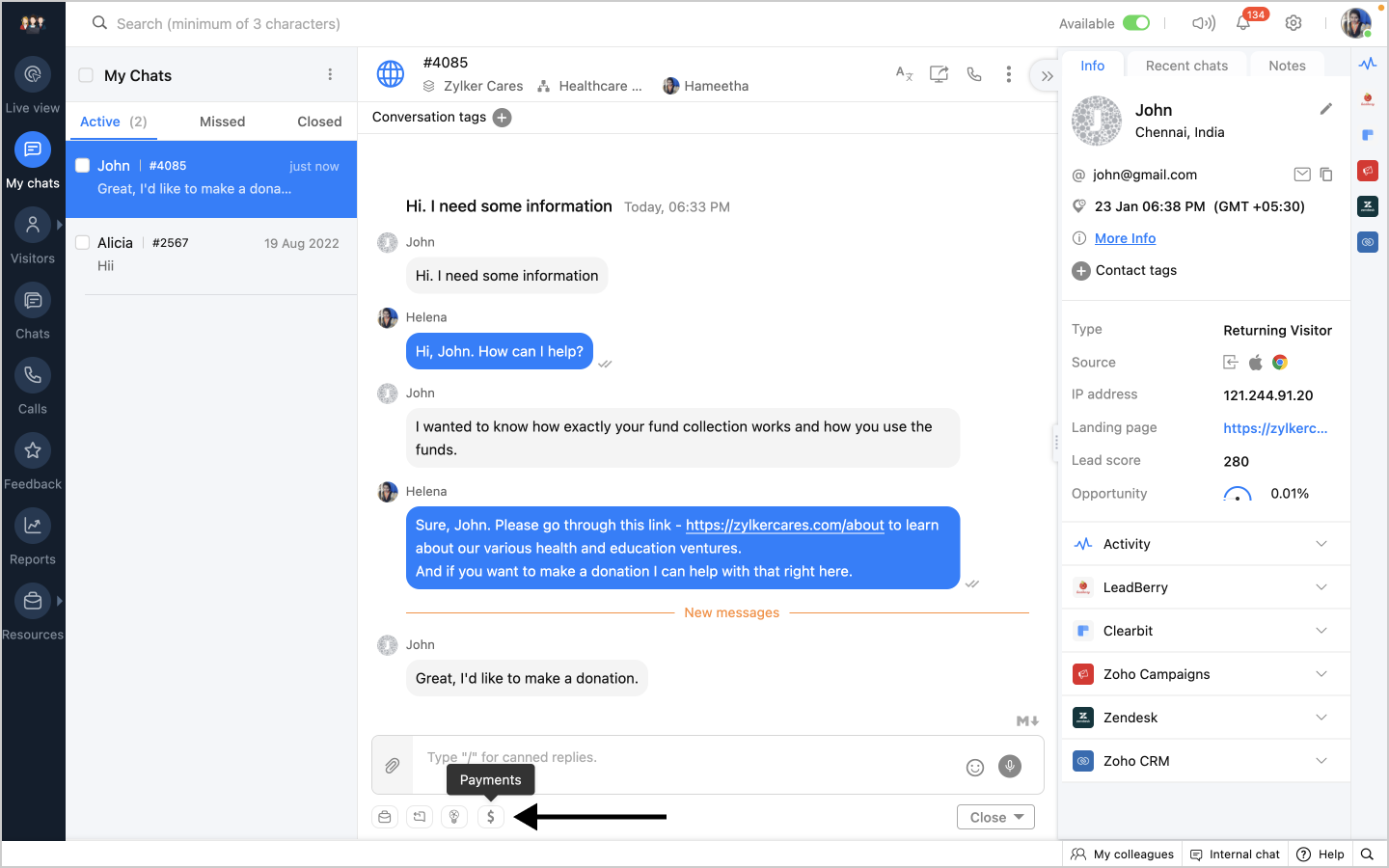Expand the LeadBerry section

(x=1205, y=587)
